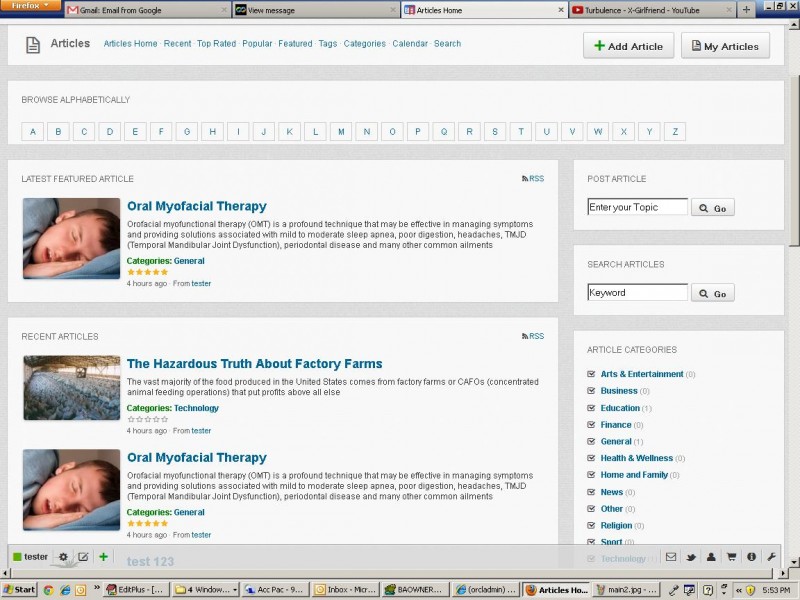Toggle the Health & Wellness category checkbox
The width and height of the screenshot is (800, 600).
[591, 458]
